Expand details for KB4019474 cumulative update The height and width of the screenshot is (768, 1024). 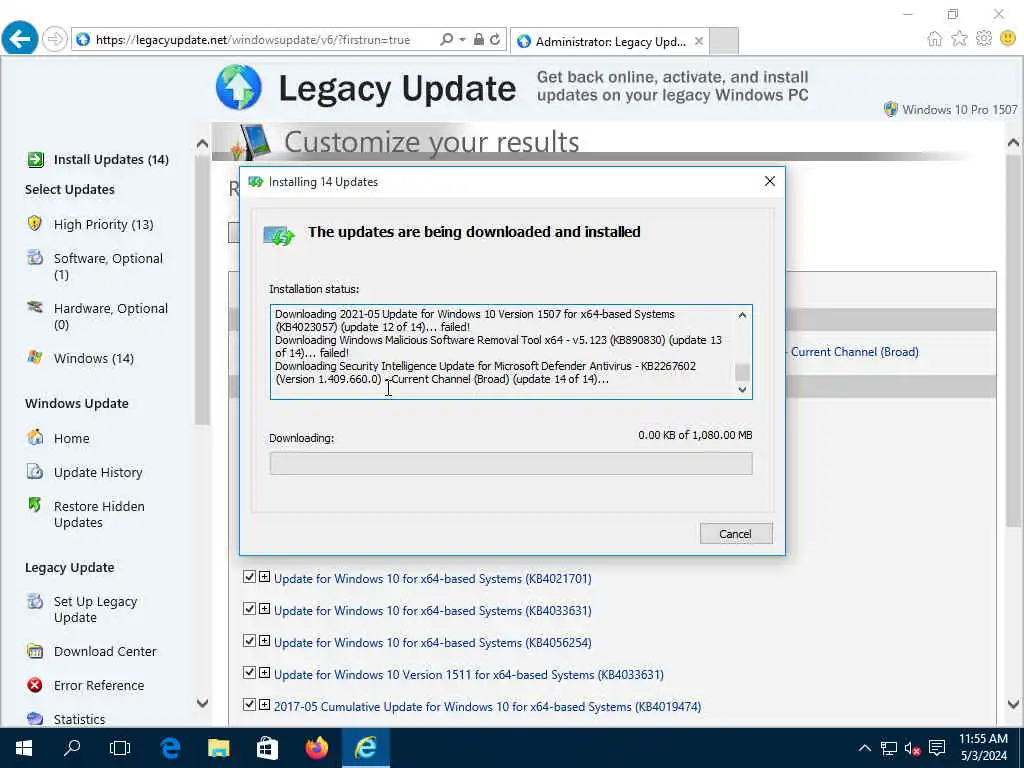pos(264,705)
